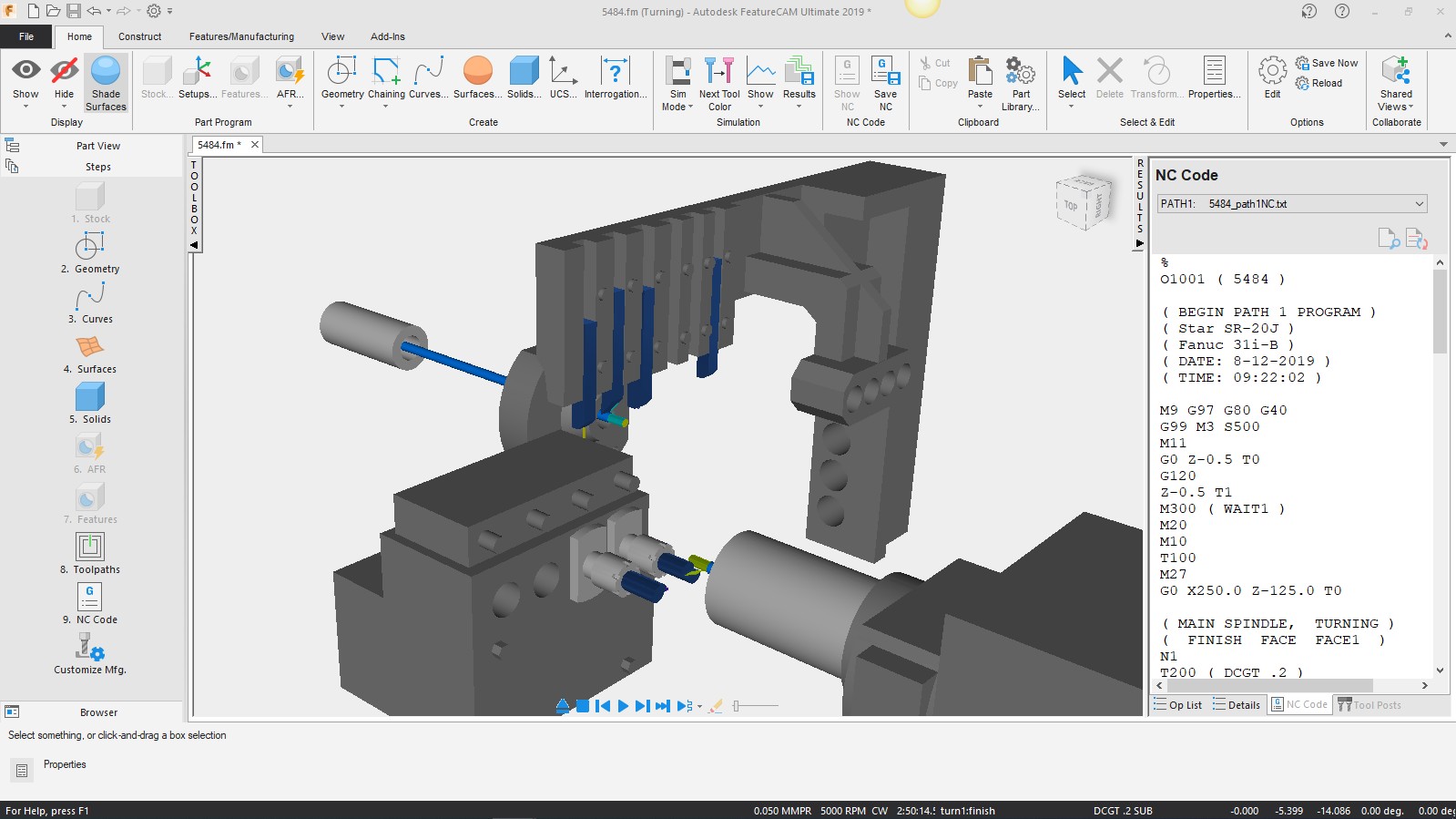Open the document list arrow above the Results panel
This screenshot has width=1456, height=819.
[x=1443, y=144]
